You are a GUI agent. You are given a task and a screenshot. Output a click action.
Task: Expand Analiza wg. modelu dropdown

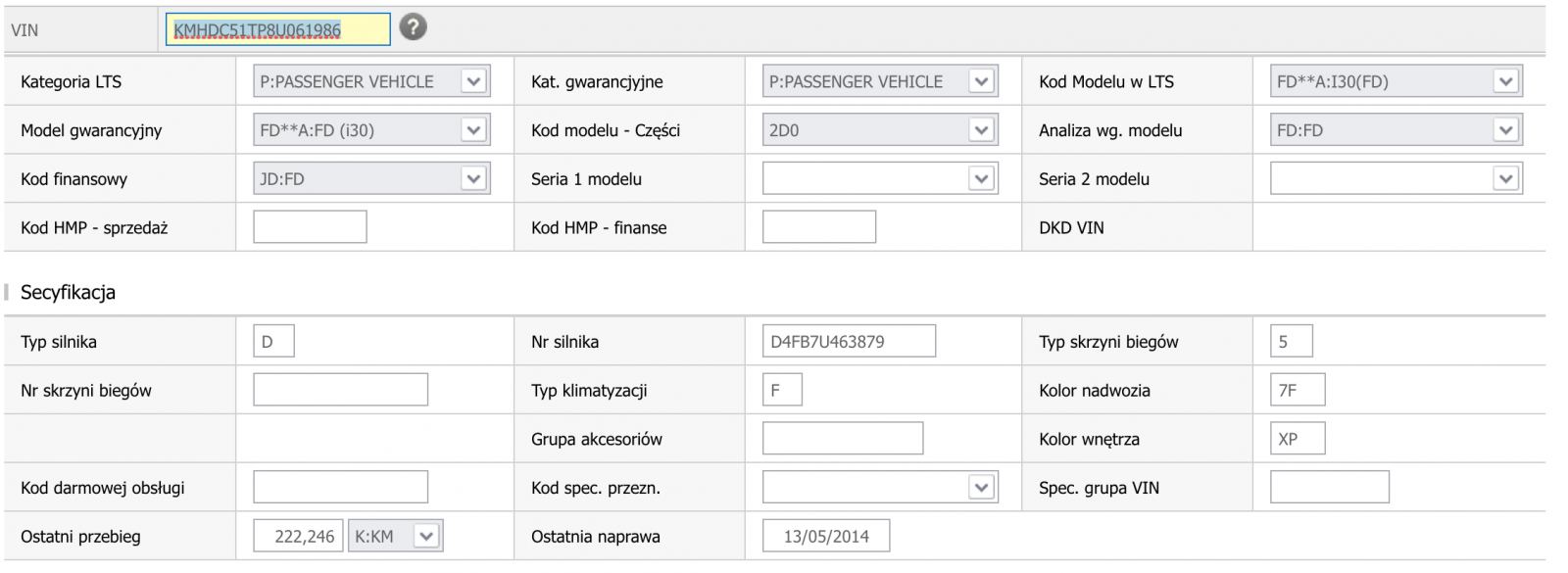click(x=1396, y=130)
